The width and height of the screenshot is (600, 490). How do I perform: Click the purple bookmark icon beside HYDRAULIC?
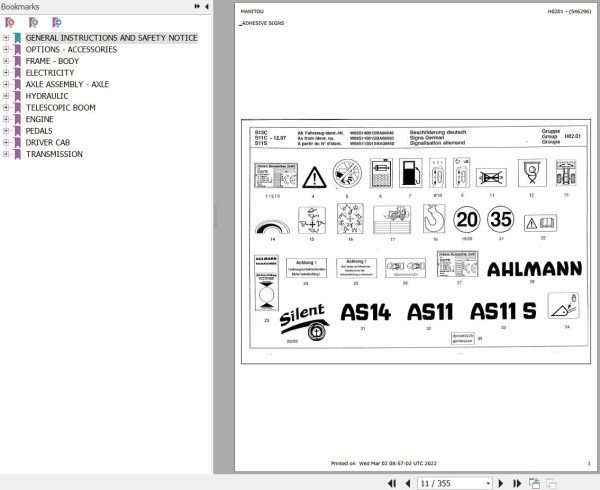tap(17, 96)
